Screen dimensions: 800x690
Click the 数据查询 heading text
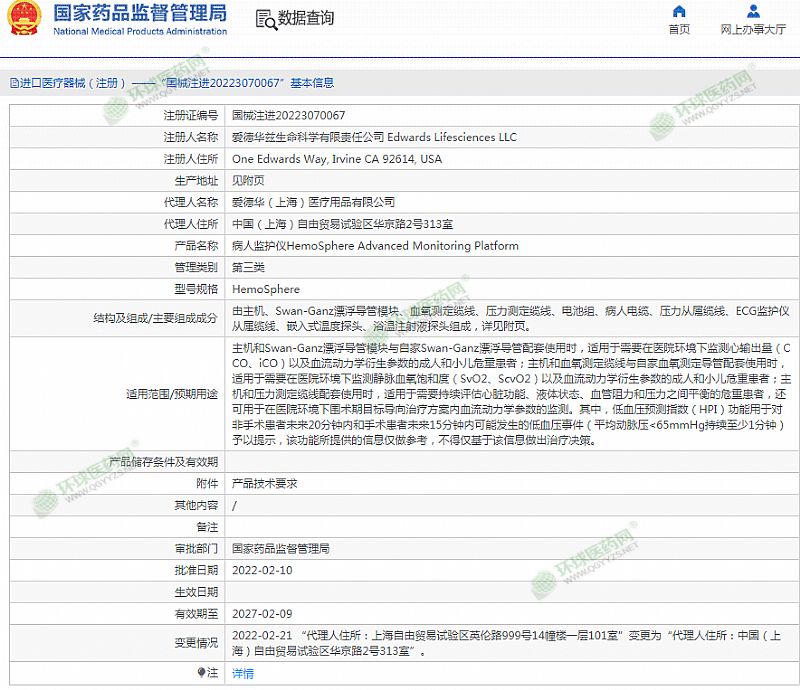coord(306,18)
